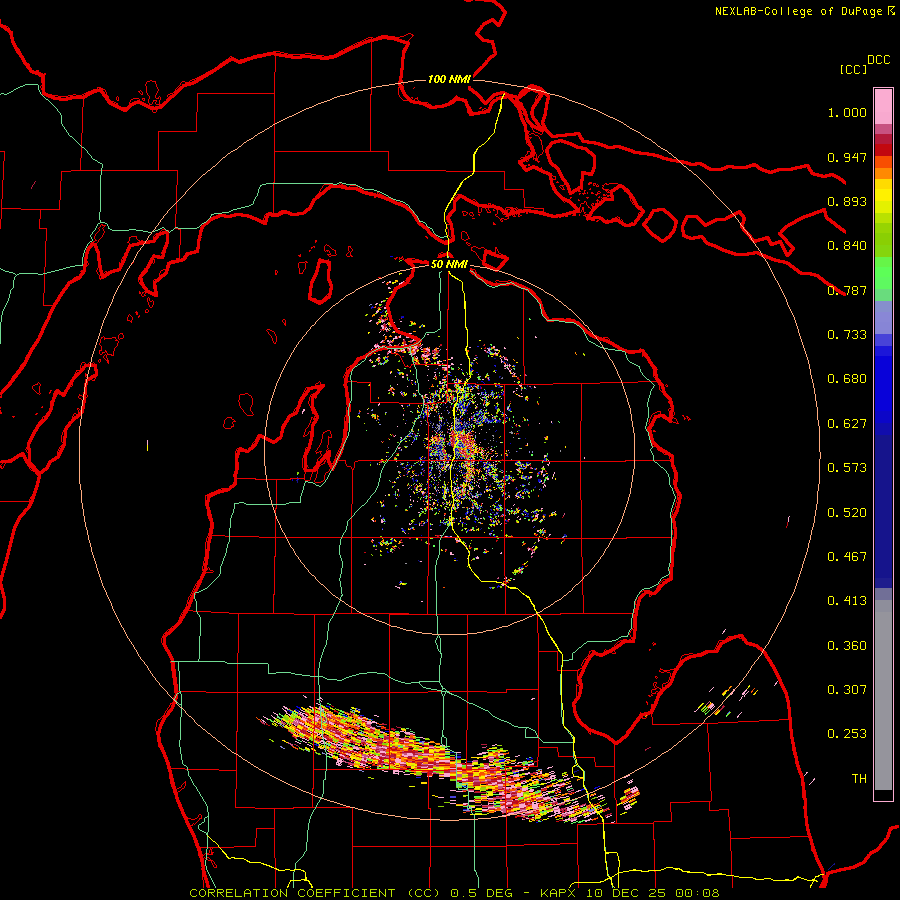The height and width of the screenshot is (900, 900).
Task: Click the 0.893 legend value
Action: click(847, 201)
